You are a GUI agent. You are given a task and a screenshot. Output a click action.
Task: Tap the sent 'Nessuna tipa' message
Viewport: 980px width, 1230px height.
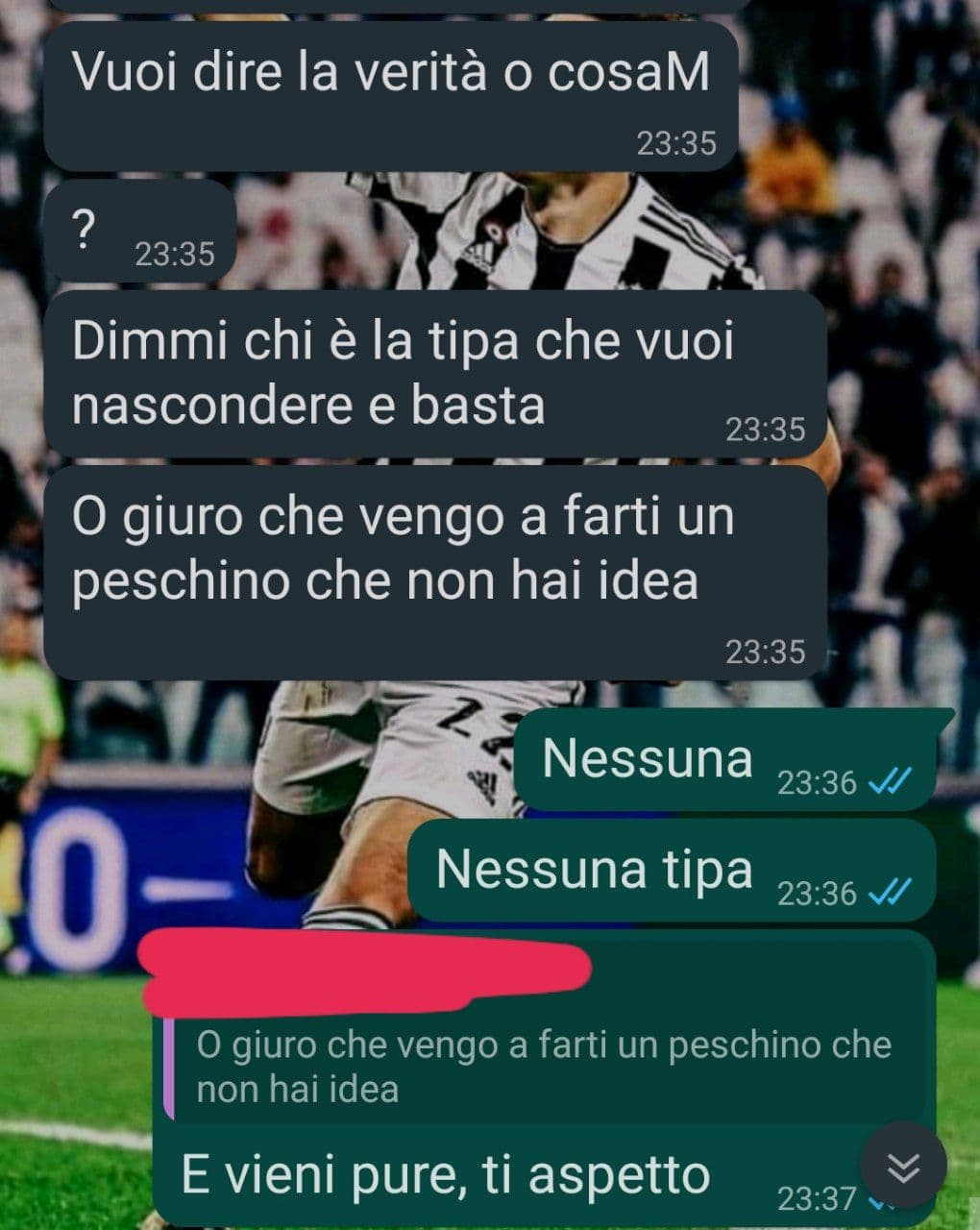click(x=672, y=871)
